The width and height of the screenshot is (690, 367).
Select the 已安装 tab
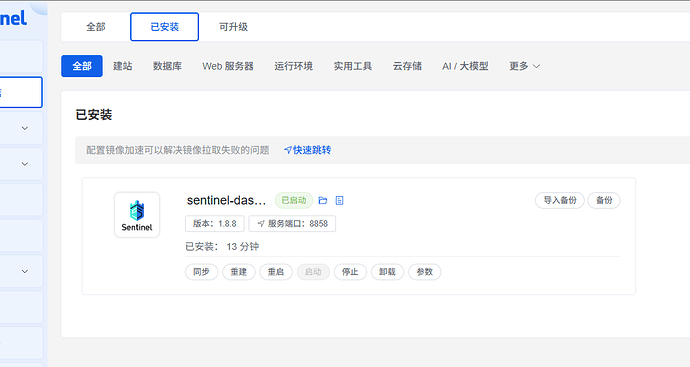[165, 27]
